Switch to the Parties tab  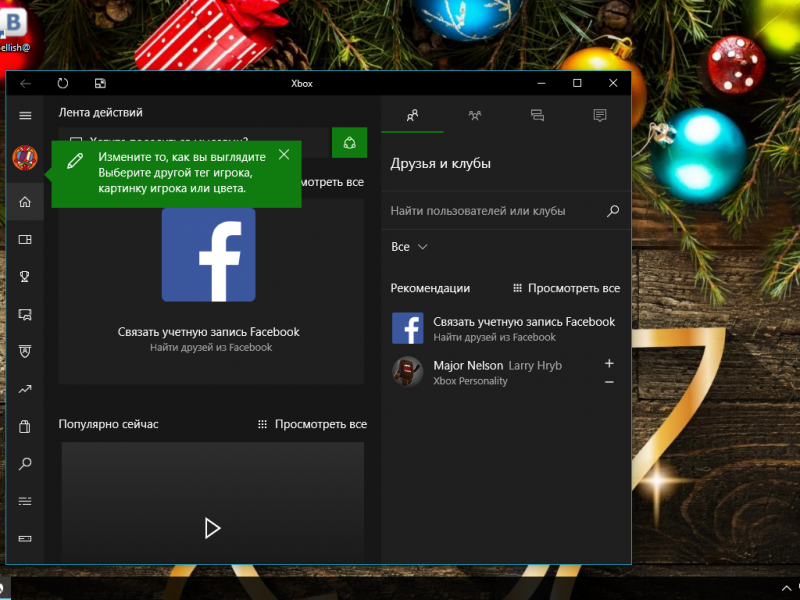click(474, 115)
